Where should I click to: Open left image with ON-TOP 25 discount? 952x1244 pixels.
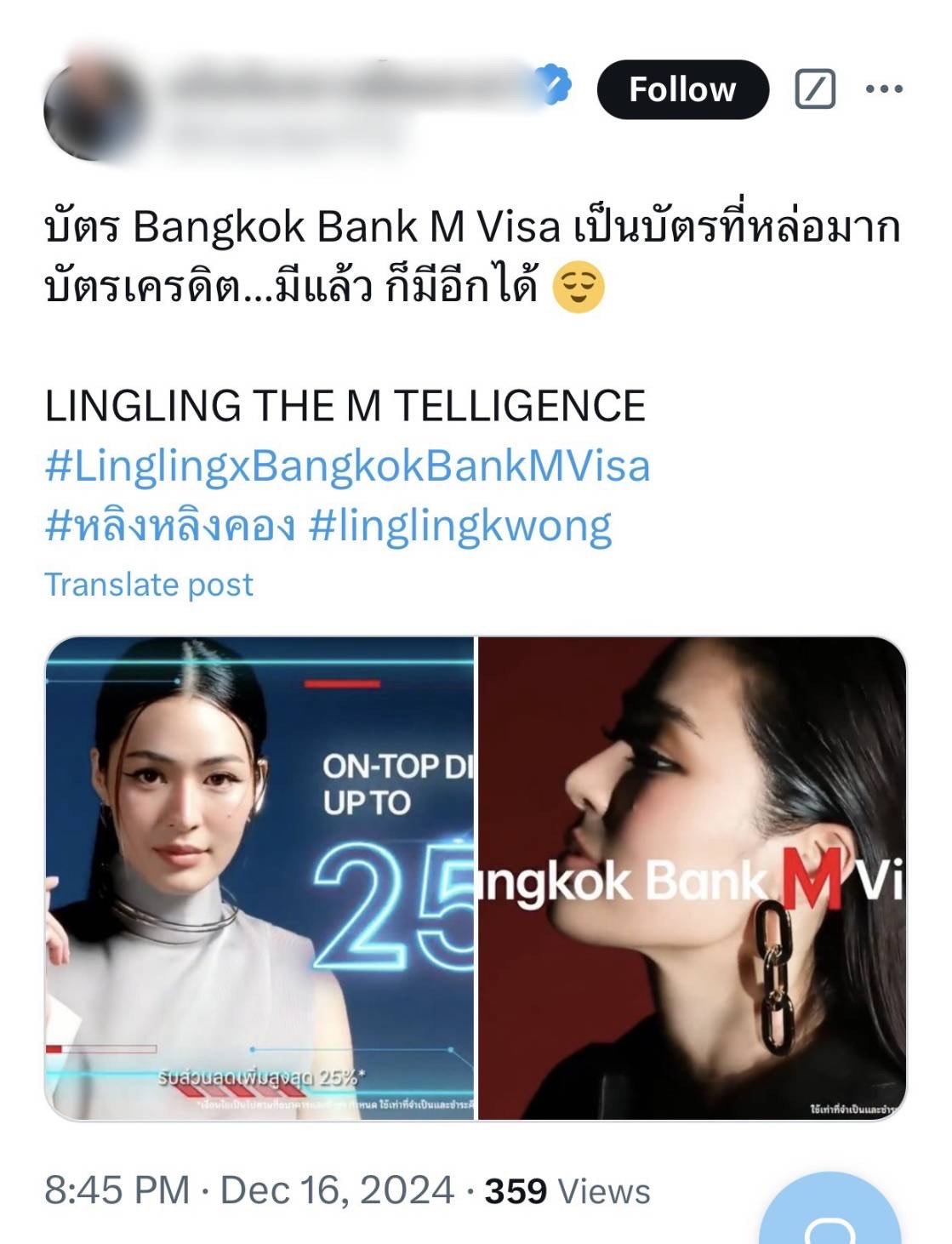[259, 878]
